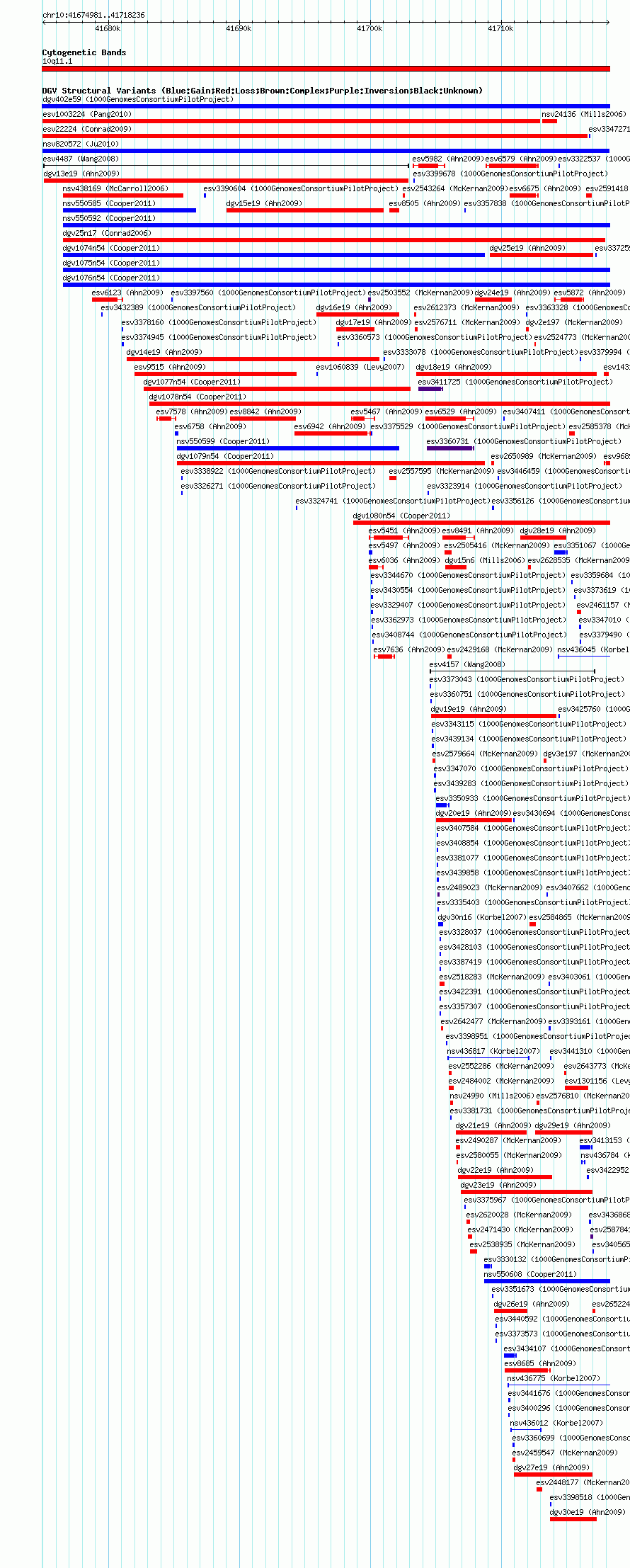This screenshot has width=630, height=1568.
Task: Open nsv550592 (Cooper2011) variant
Action: (109, 218)
